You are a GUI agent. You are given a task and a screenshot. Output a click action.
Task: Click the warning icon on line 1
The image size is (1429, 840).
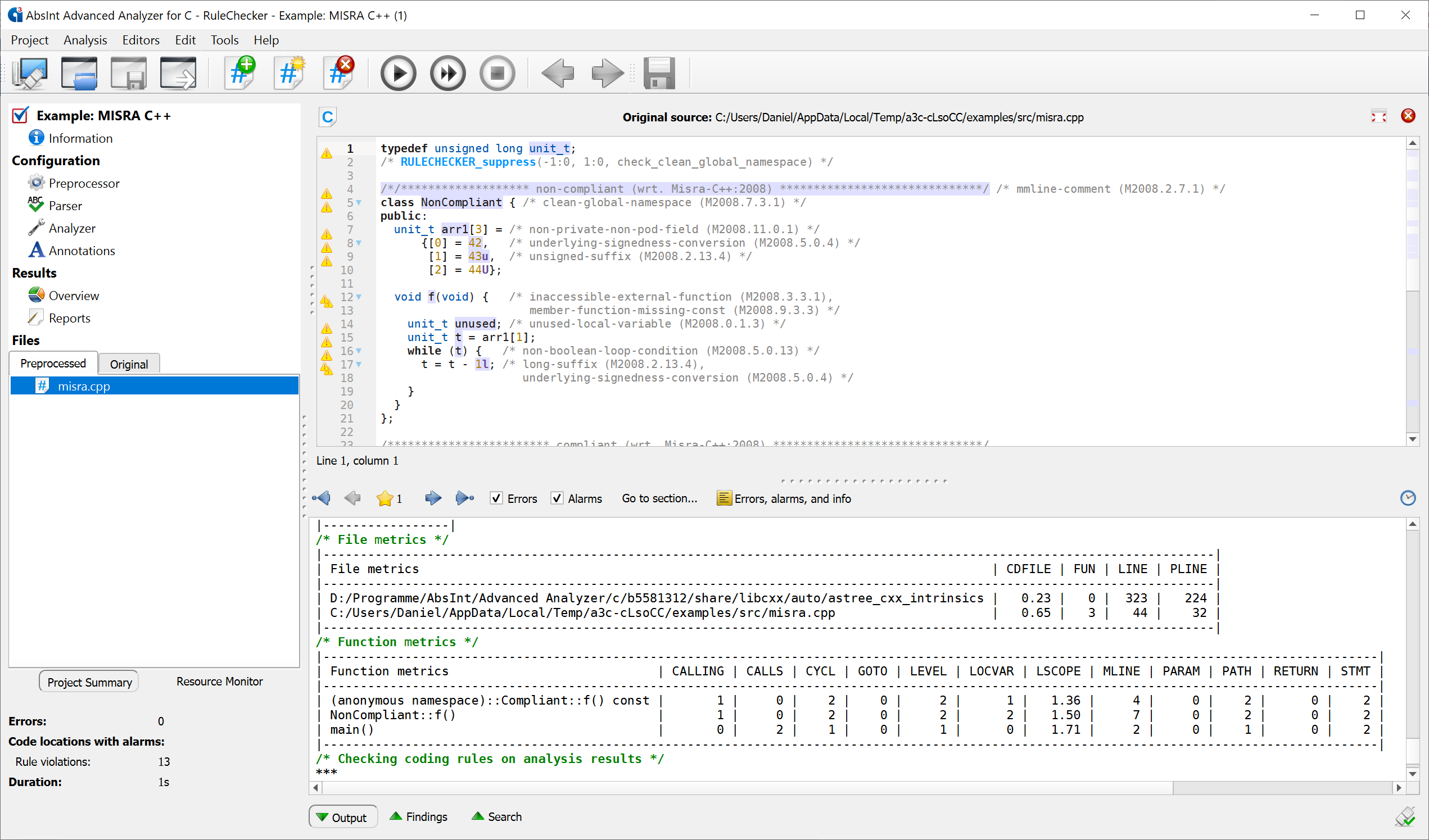click(327, 153)
